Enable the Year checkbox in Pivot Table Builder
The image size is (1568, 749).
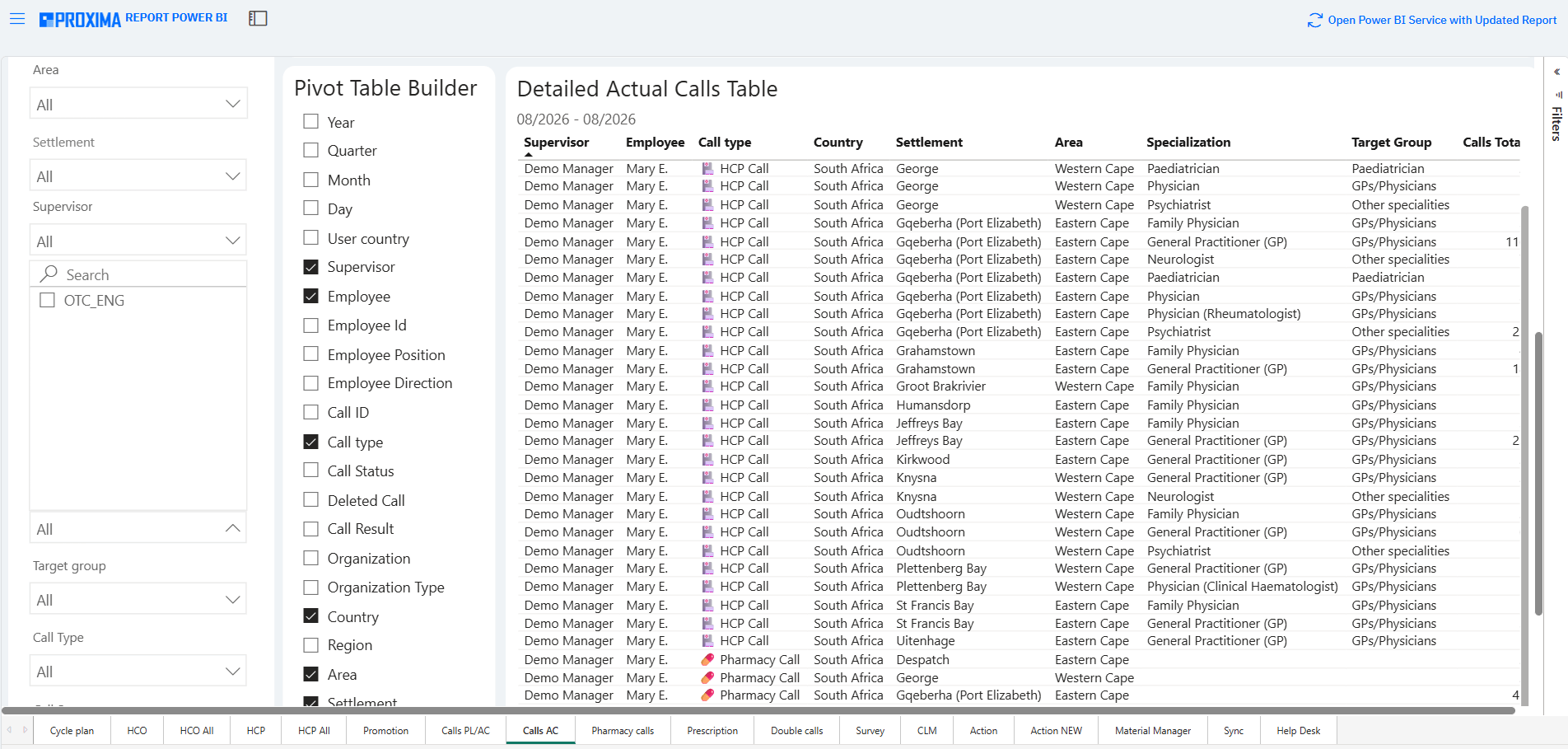pyautogui.click(x=310, y=122)
